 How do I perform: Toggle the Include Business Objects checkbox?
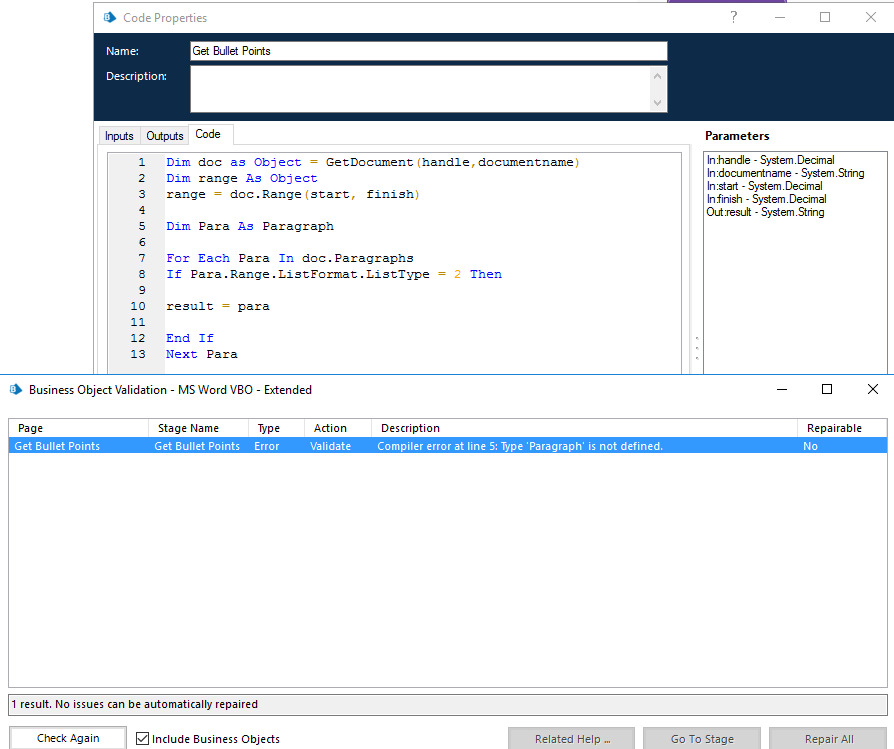143,738
